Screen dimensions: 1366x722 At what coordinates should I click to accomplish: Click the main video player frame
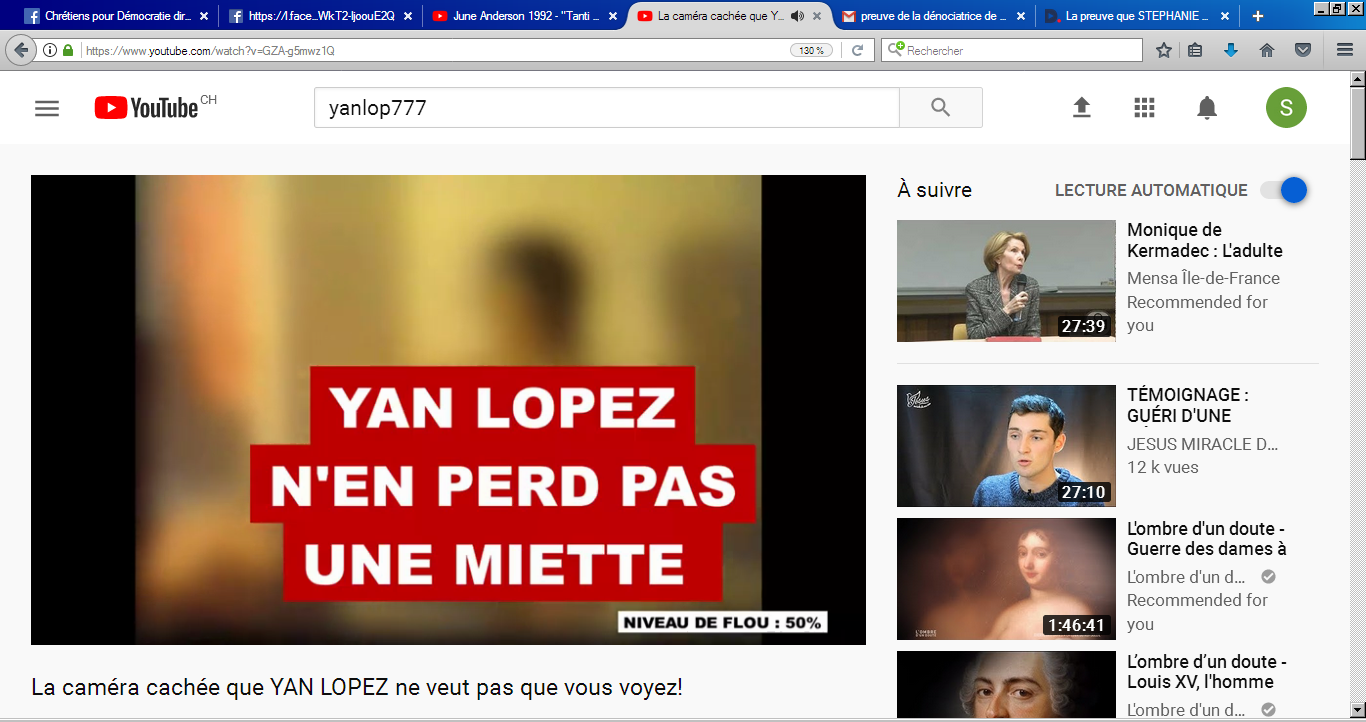448,410
